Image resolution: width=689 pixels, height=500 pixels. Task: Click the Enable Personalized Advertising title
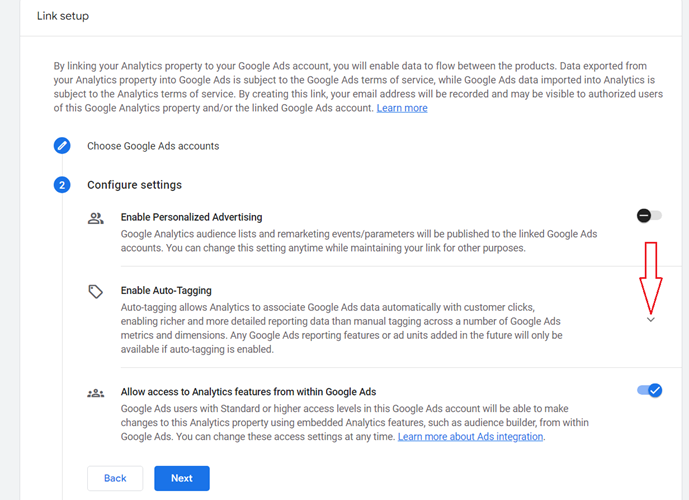192,217
